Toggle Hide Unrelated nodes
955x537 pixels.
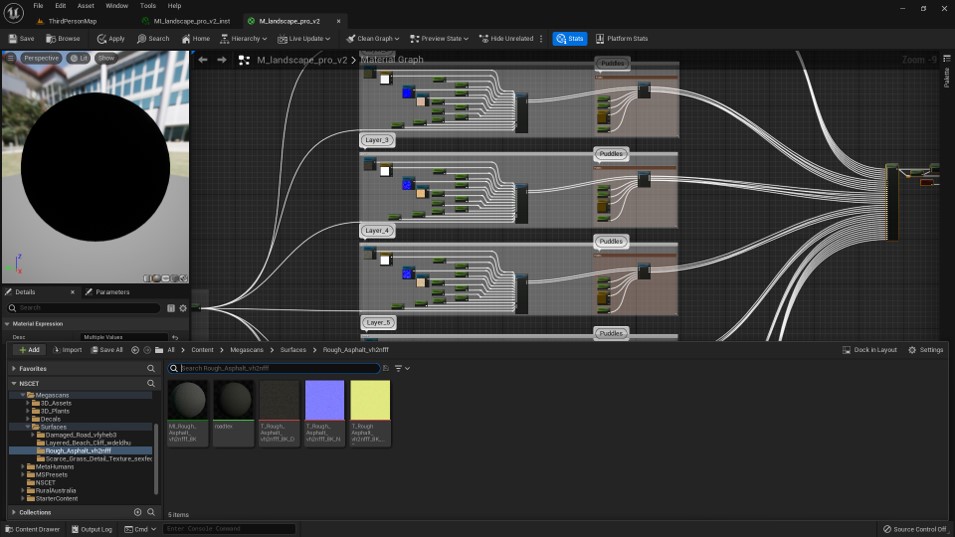pos(510,39)
